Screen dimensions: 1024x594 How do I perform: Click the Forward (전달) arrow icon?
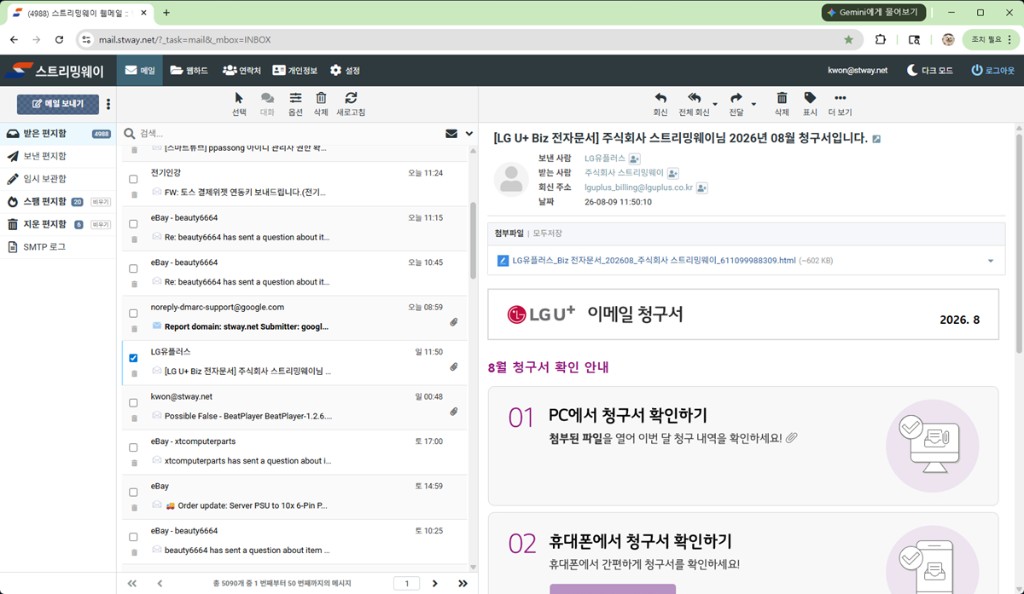(736, 98)
